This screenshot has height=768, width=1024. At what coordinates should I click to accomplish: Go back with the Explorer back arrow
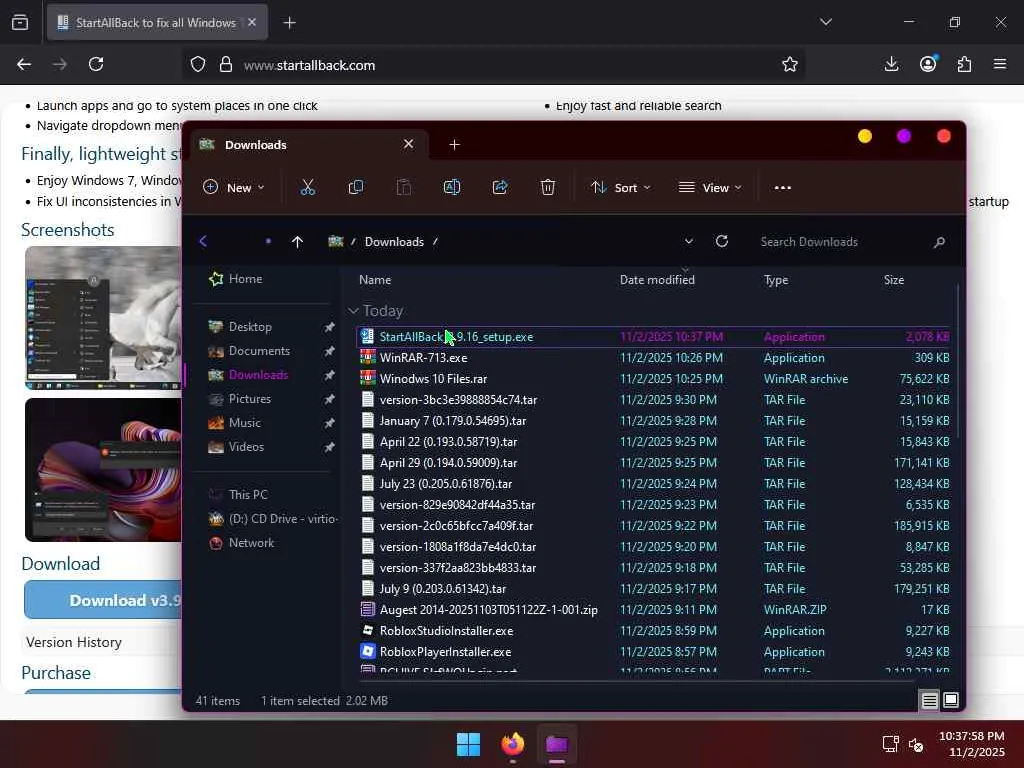[203, 242]
